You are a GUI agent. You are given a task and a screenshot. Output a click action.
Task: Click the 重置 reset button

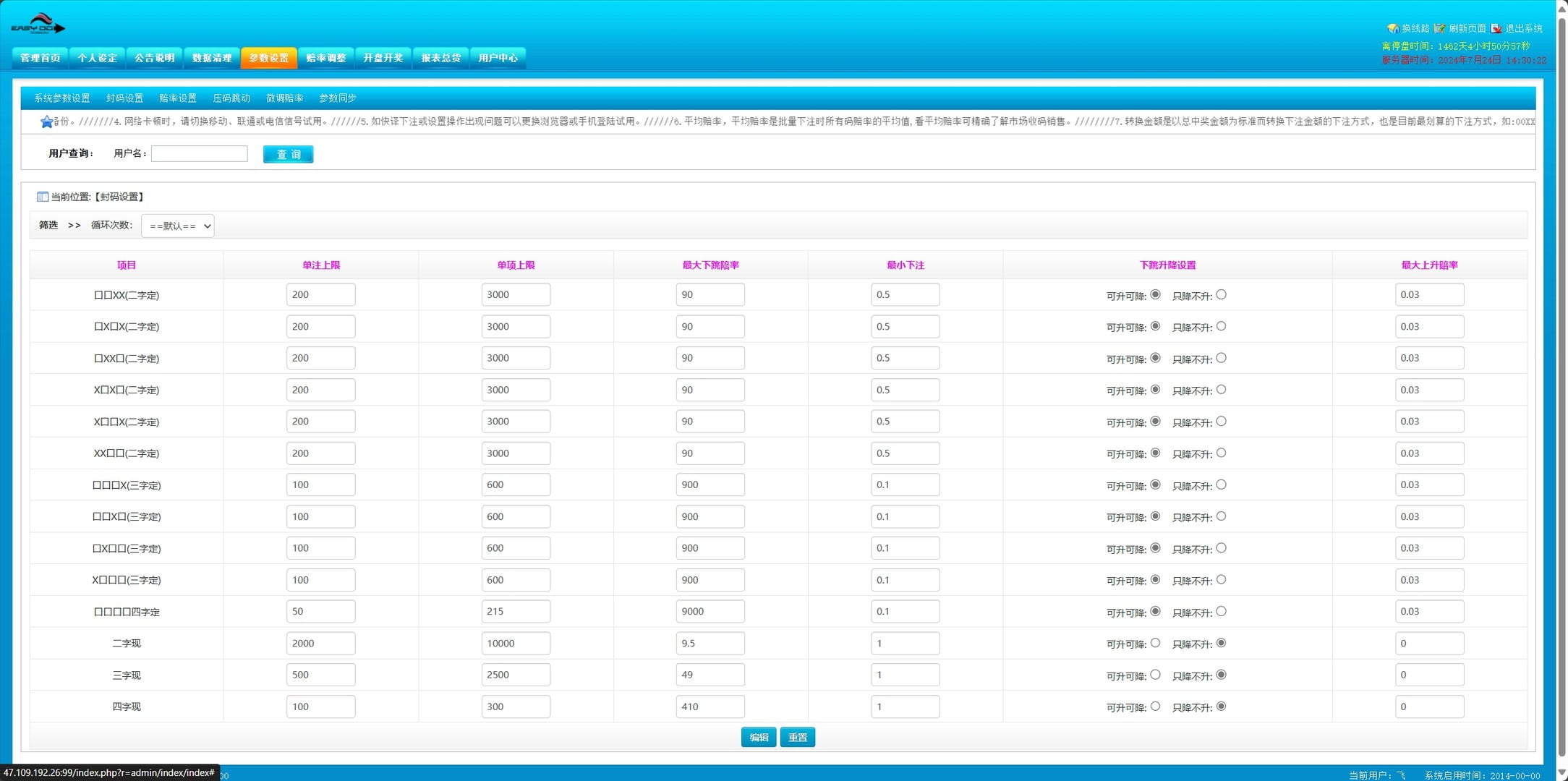pos(797,738)
